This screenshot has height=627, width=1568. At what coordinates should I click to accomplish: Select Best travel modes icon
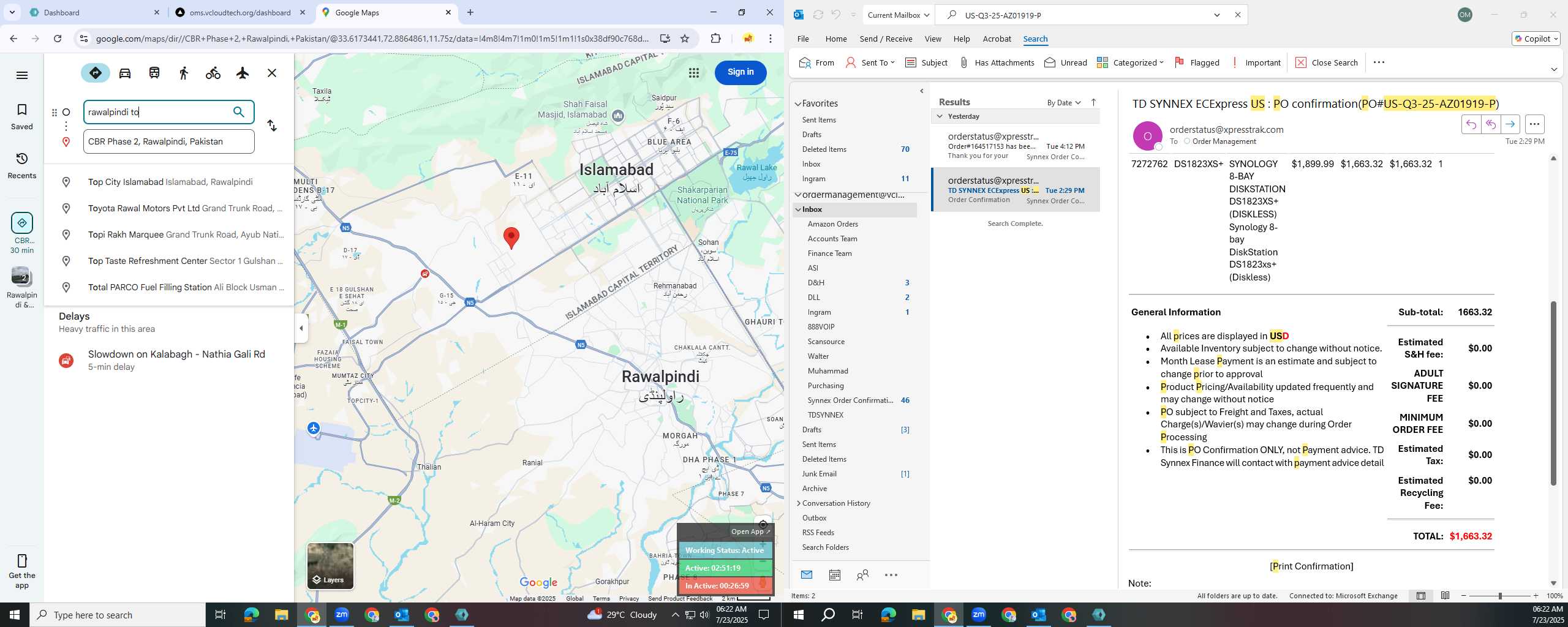[96, 73]
